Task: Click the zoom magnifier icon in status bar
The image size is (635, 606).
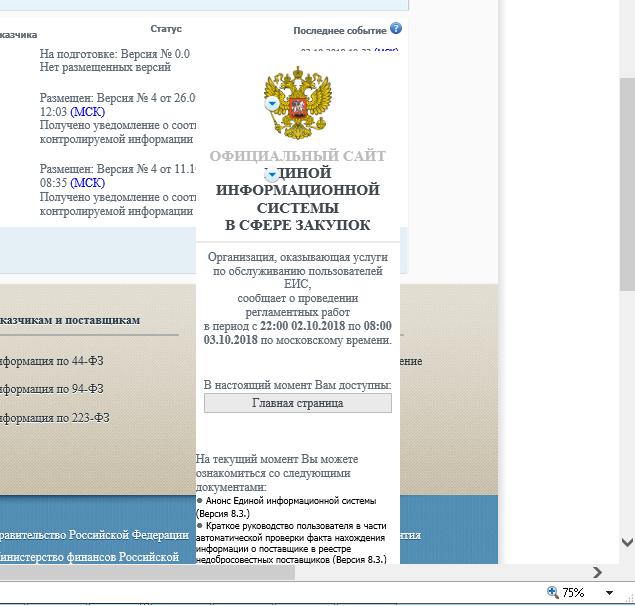Action: click(552, 593)
